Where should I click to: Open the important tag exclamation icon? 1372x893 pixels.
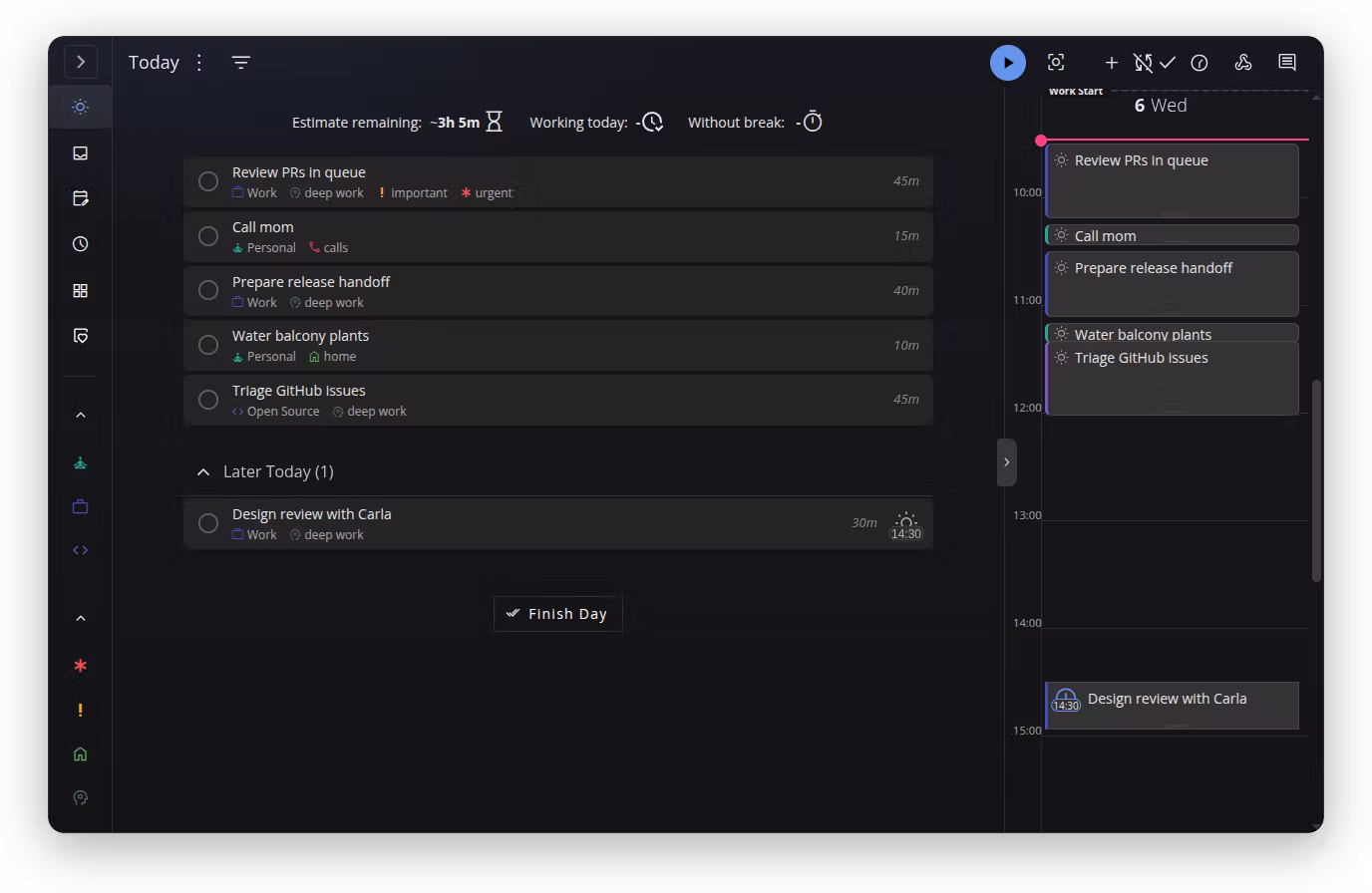pos(81,711)
